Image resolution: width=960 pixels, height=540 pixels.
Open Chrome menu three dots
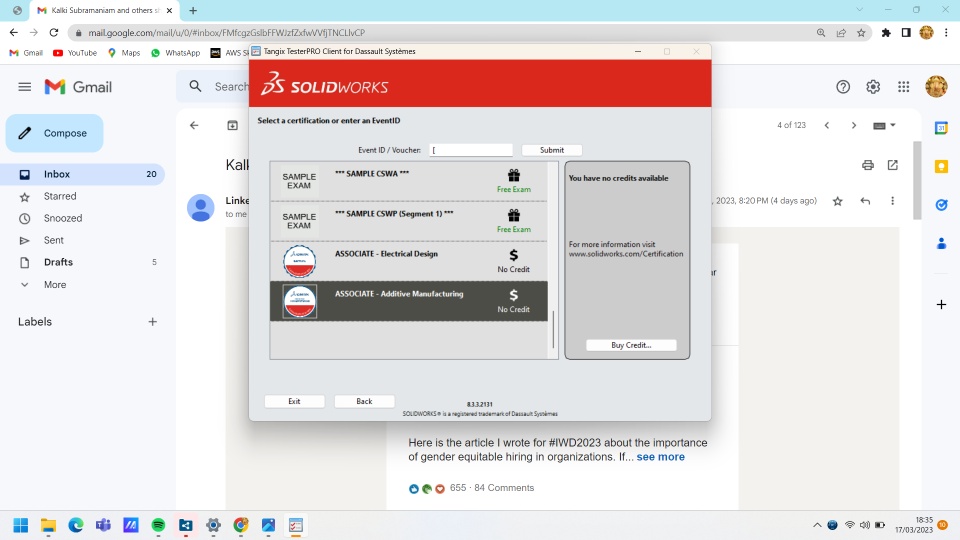coord(947,33)
